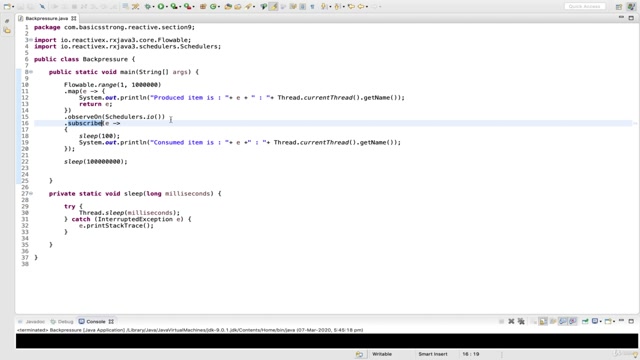Expand the Debug configurations dropdown arrow
The height and width of the screenshot is (360, 640).
point(153,7)
